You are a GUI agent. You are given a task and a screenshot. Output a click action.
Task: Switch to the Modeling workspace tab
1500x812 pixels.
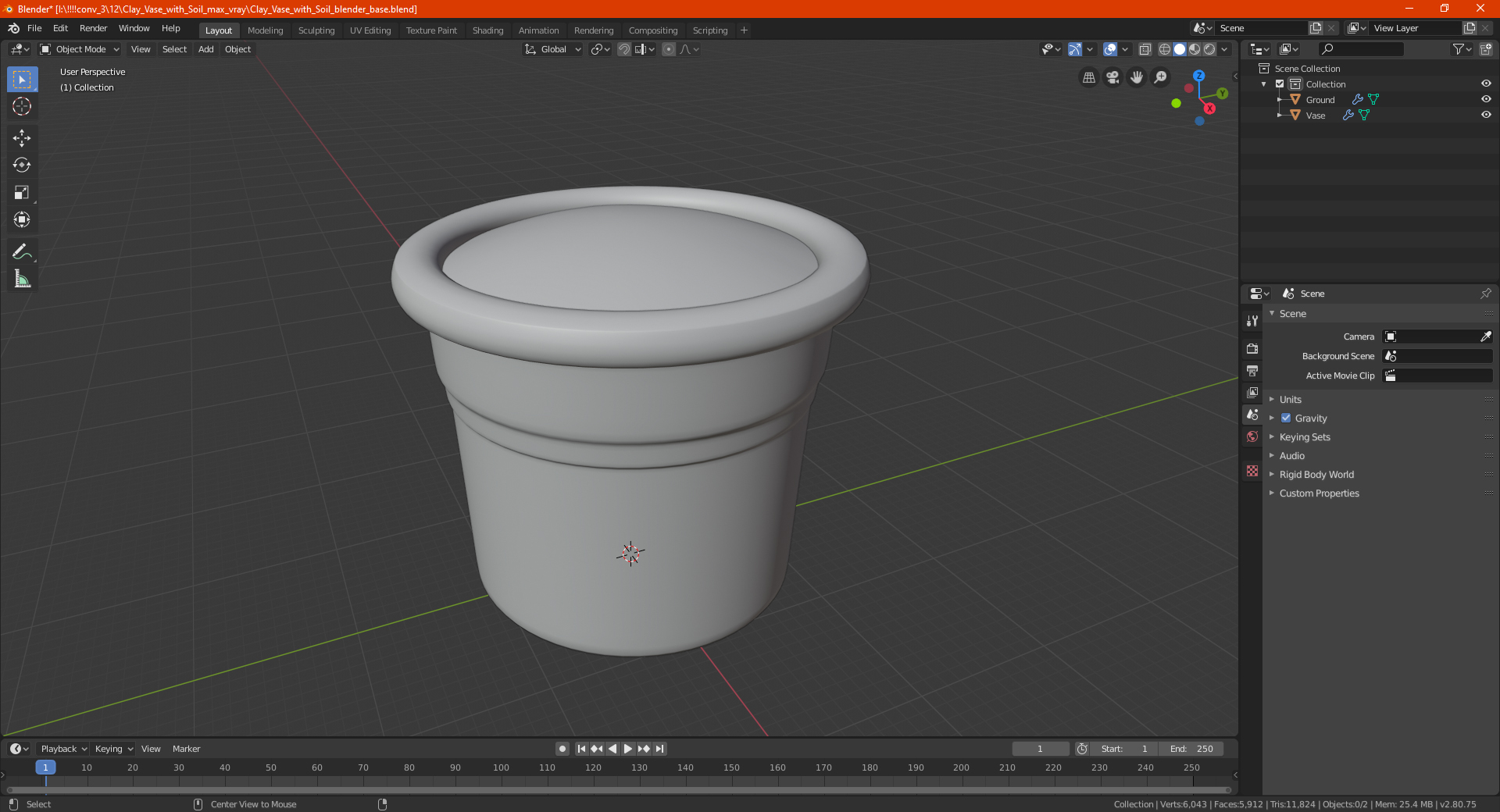pos(265,30)
